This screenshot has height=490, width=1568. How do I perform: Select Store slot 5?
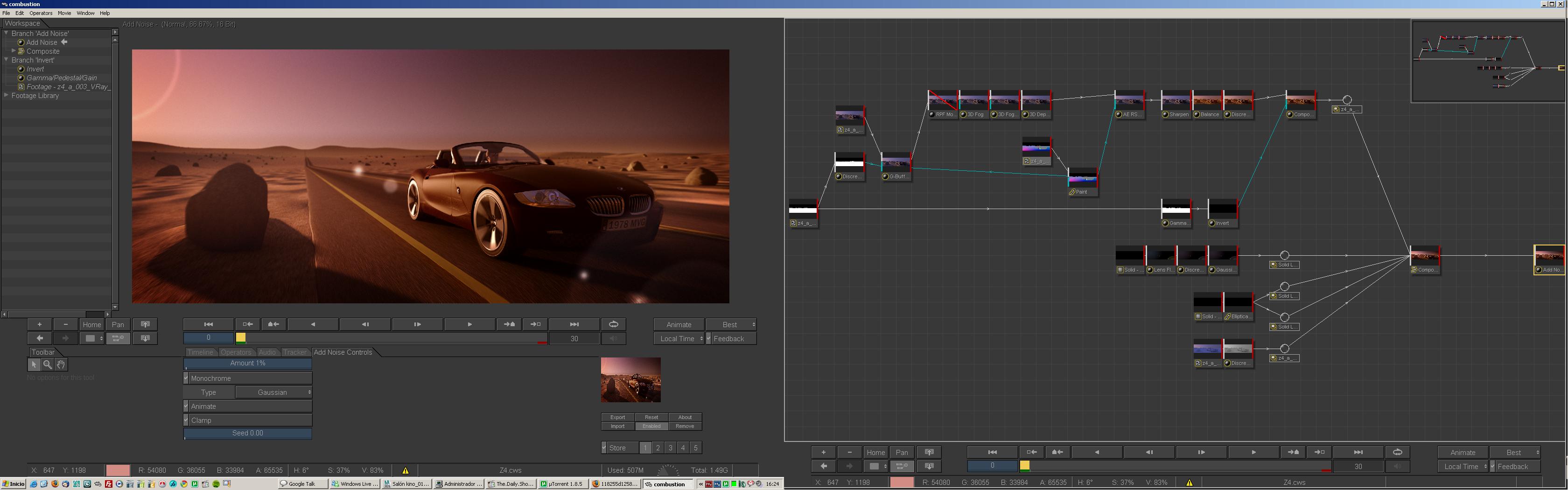pos(696,448)
